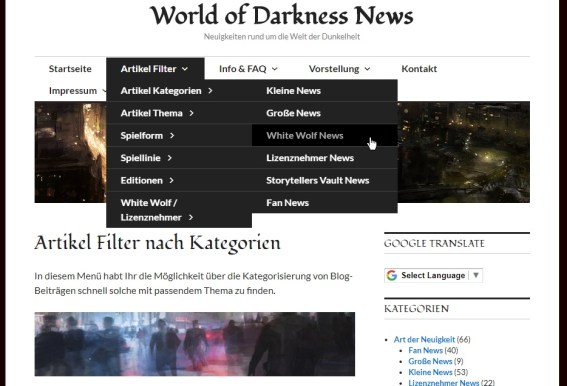Open the Art der Neuigkeit category link

click(x=424, y=339)
